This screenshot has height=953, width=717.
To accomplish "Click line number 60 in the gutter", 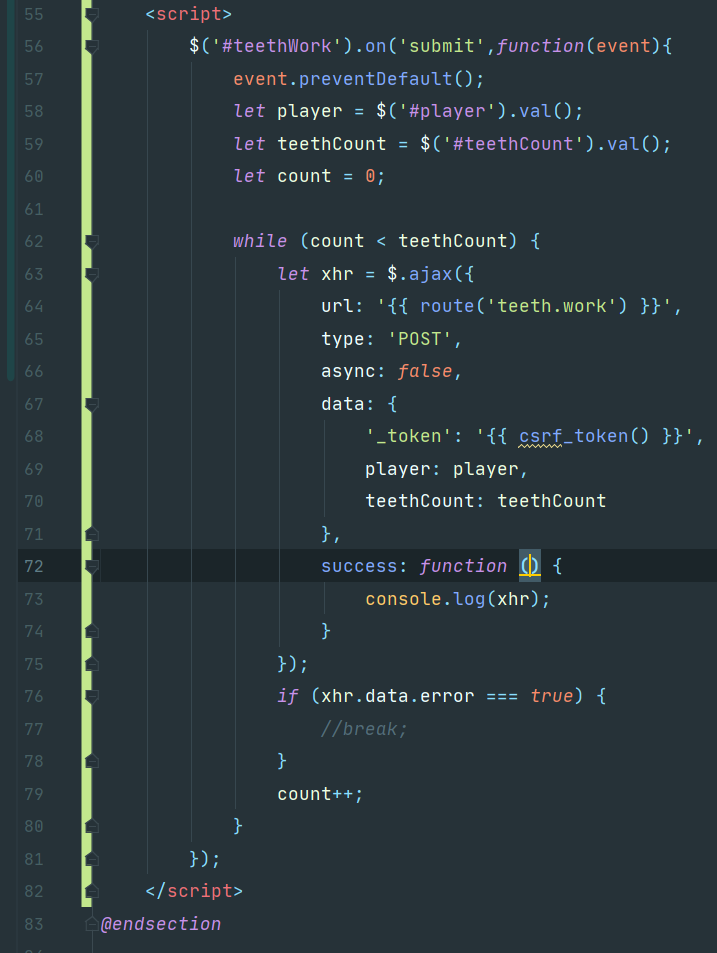I will [34, 176].
